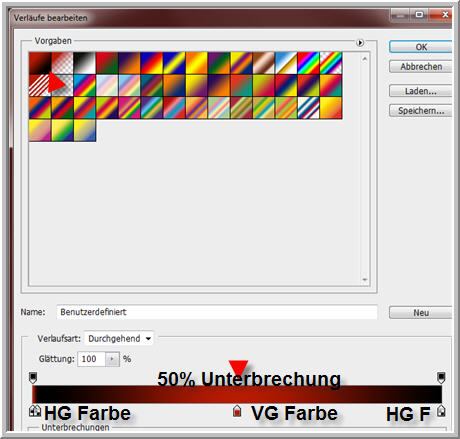
Task: Select the right opacity stop above gradient bar
Action: (441, 378)
